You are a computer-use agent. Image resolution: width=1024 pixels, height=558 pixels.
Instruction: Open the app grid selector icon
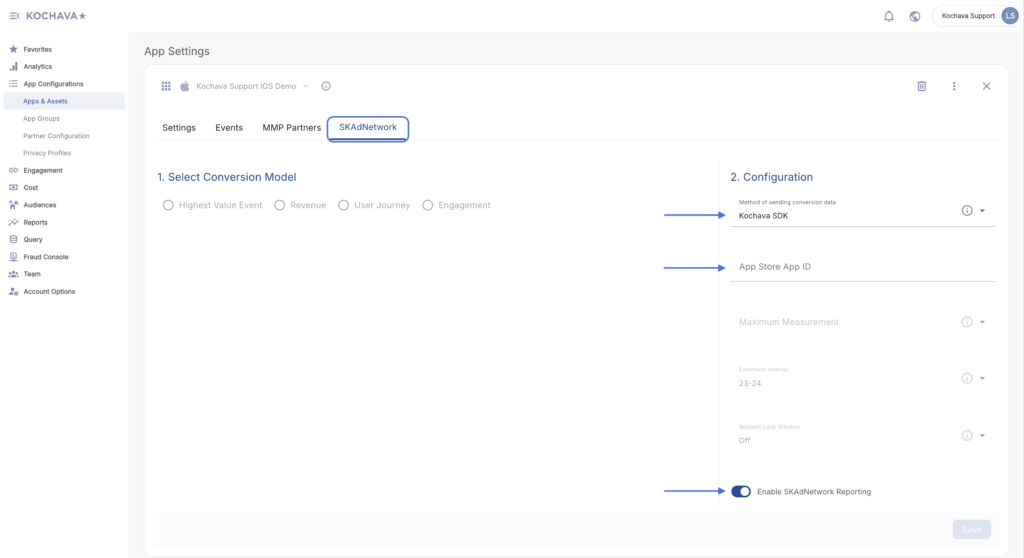click(166, 86)
